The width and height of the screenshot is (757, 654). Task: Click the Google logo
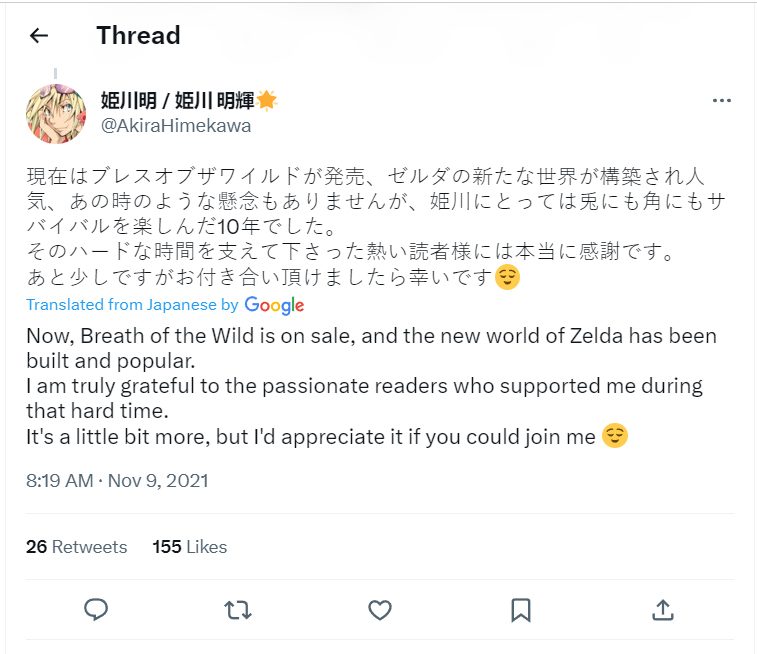(x=274, y=305)
